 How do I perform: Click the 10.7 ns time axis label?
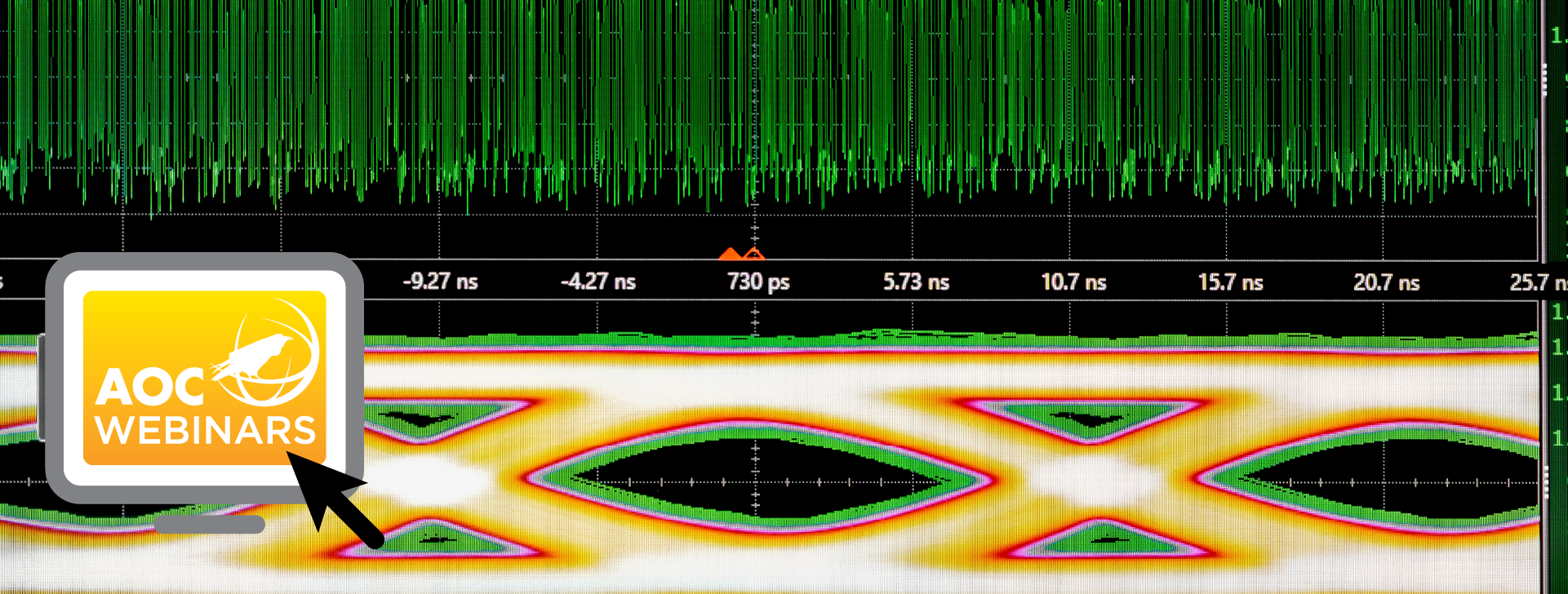click(x=1073, y=282)
